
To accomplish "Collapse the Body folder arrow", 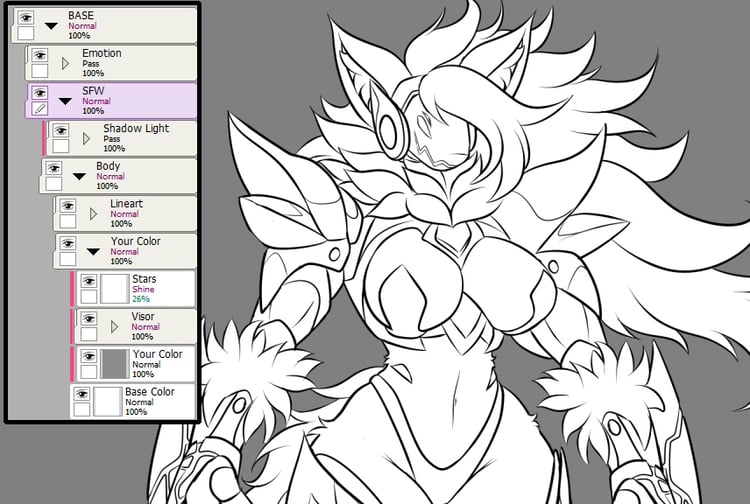I will point(79,176).
